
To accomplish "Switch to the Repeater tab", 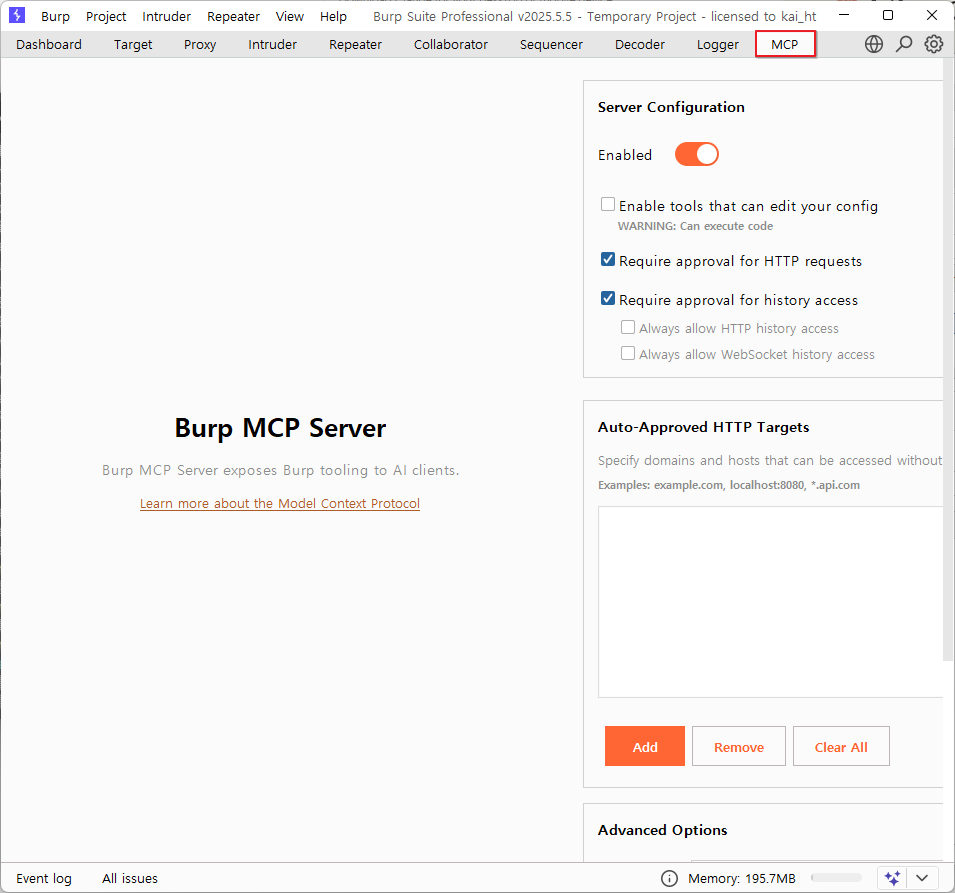I will (x=355, y=44).
